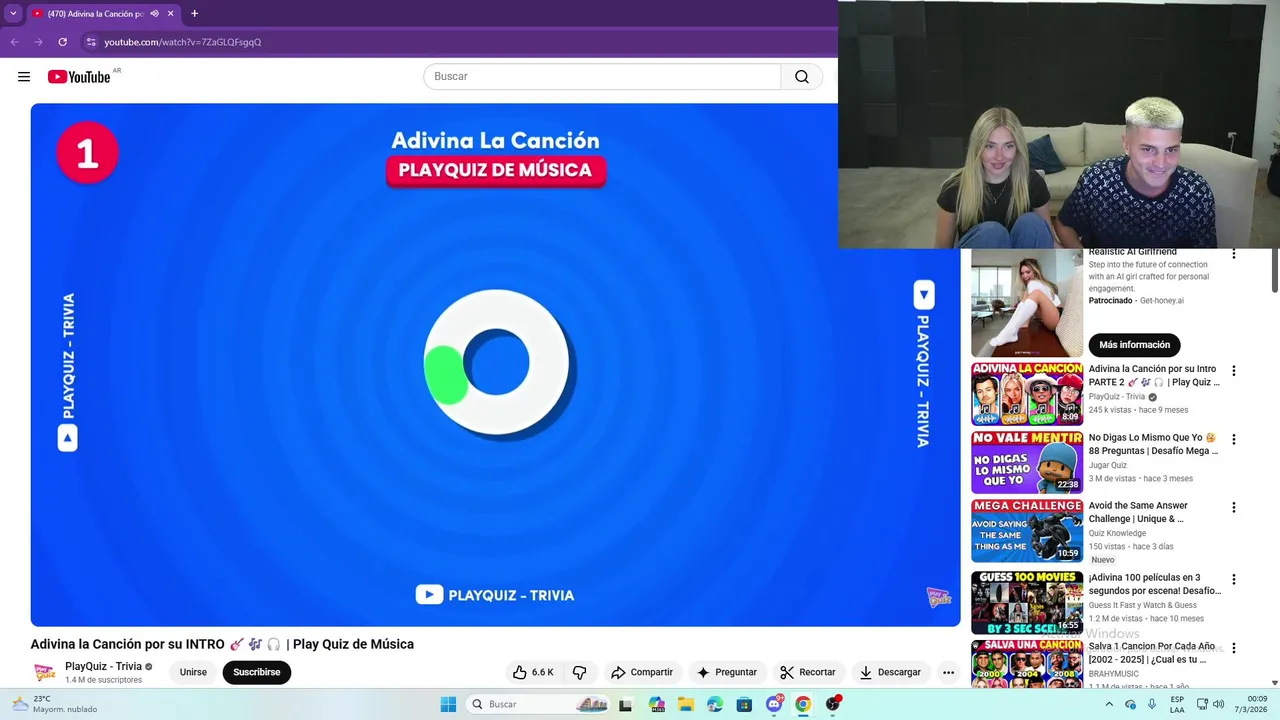
Task: Open the OBS Studio taskbar icon
Action: click(x=833, y=704)
